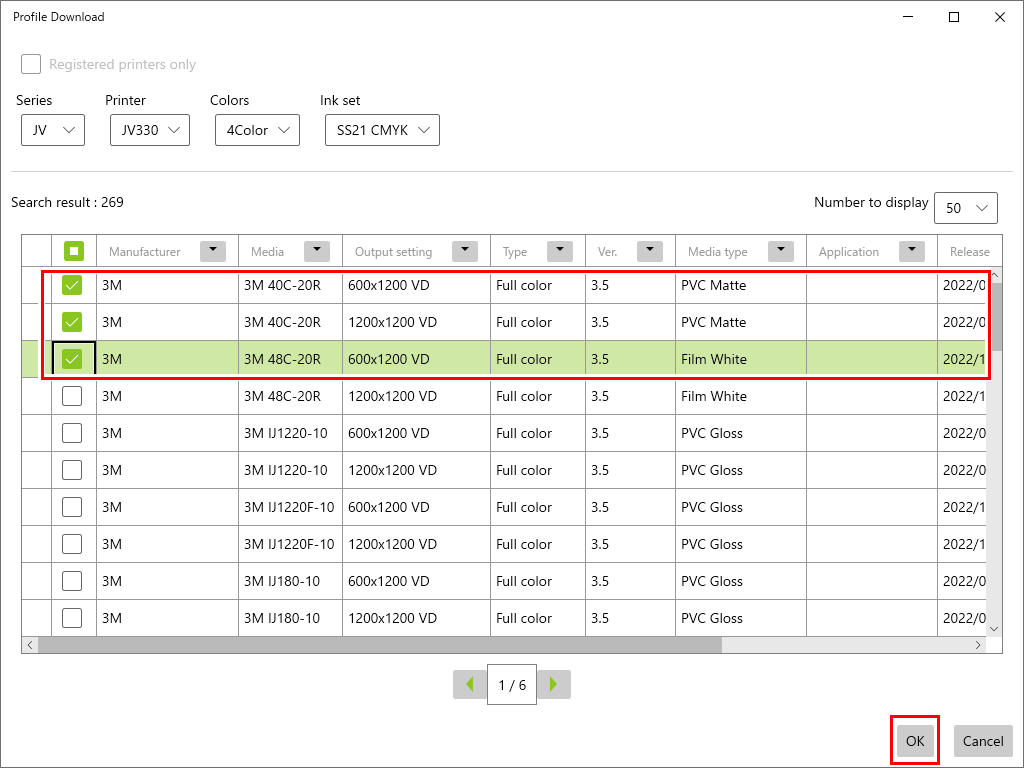Image resolution: width=1024 pixels, height=768 pixels.
Task: Toggle the select-all checkbox in table header
Action: click(72, 250)
